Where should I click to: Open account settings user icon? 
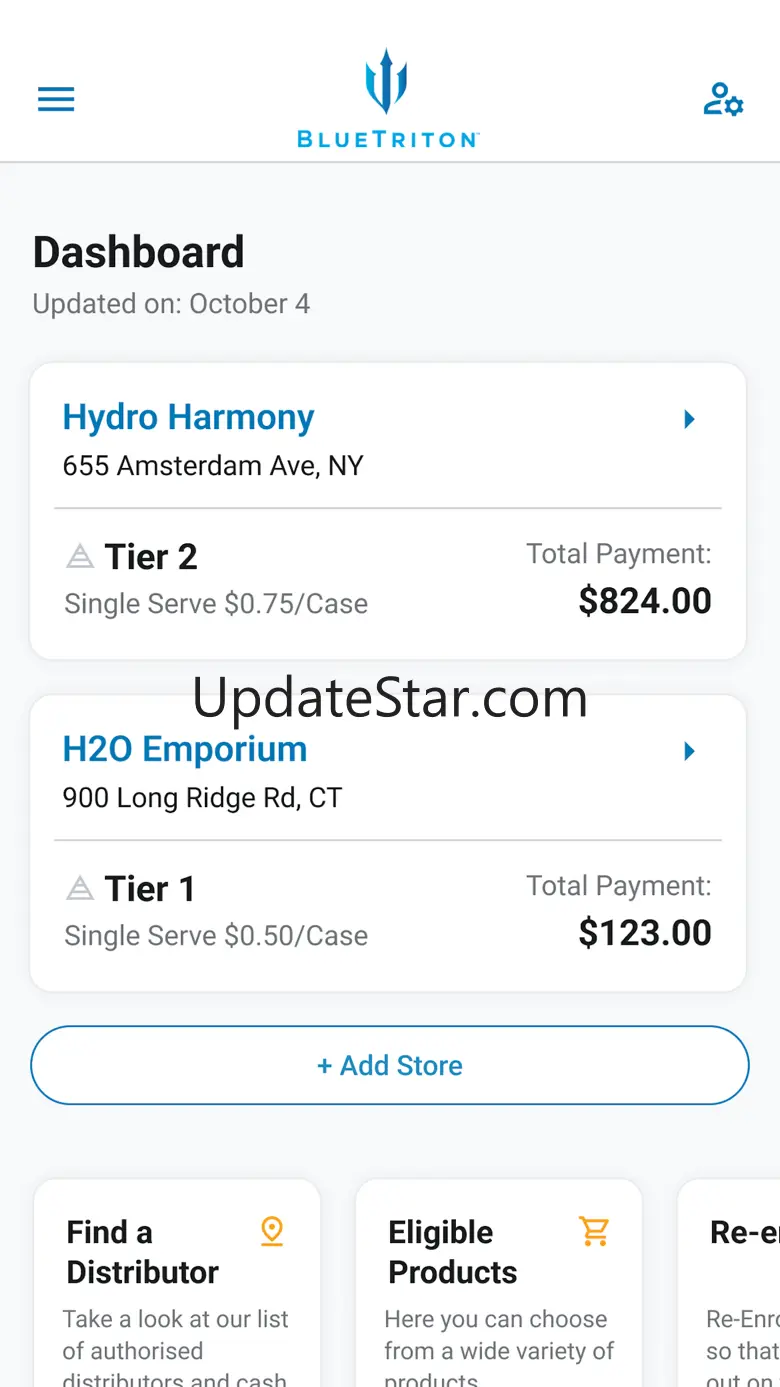tap(723, 99)
